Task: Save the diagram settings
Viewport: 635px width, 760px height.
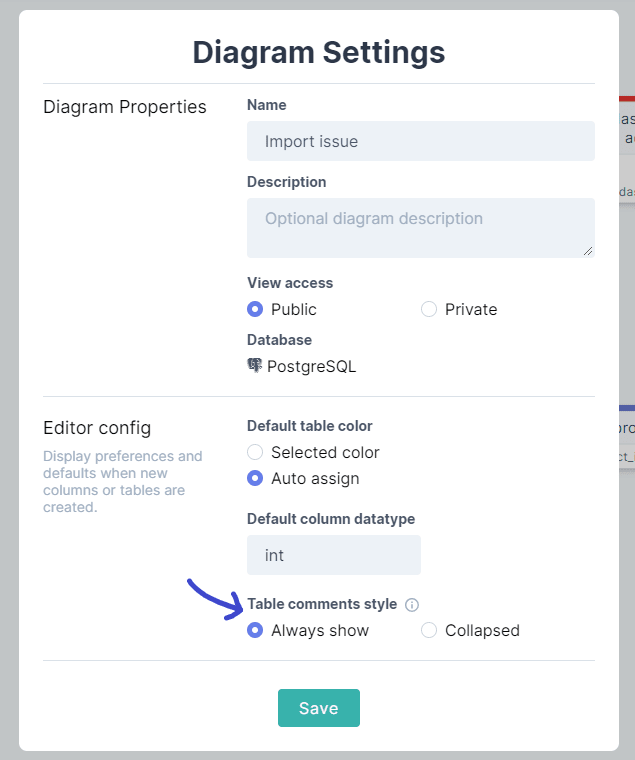Action: click(x=319, y=708)
